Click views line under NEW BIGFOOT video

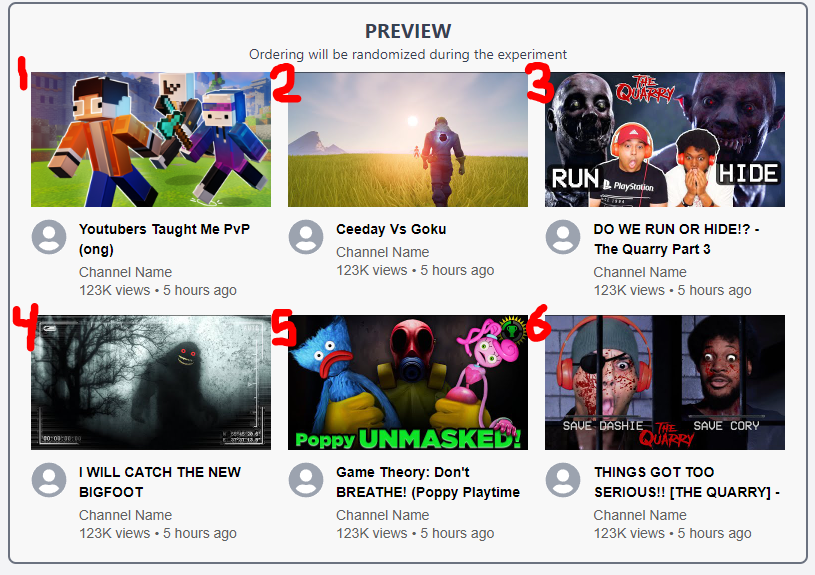(x=157, y=533)
